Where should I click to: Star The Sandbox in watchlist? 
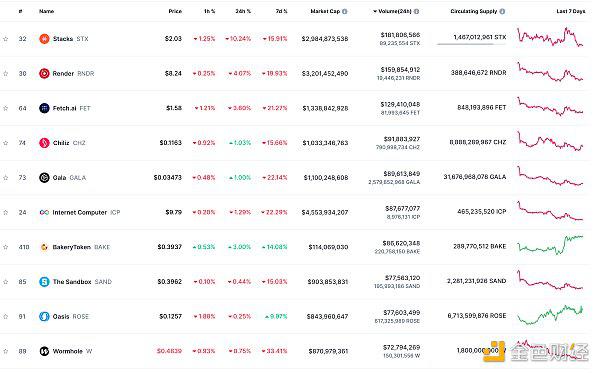pos(6,282)
